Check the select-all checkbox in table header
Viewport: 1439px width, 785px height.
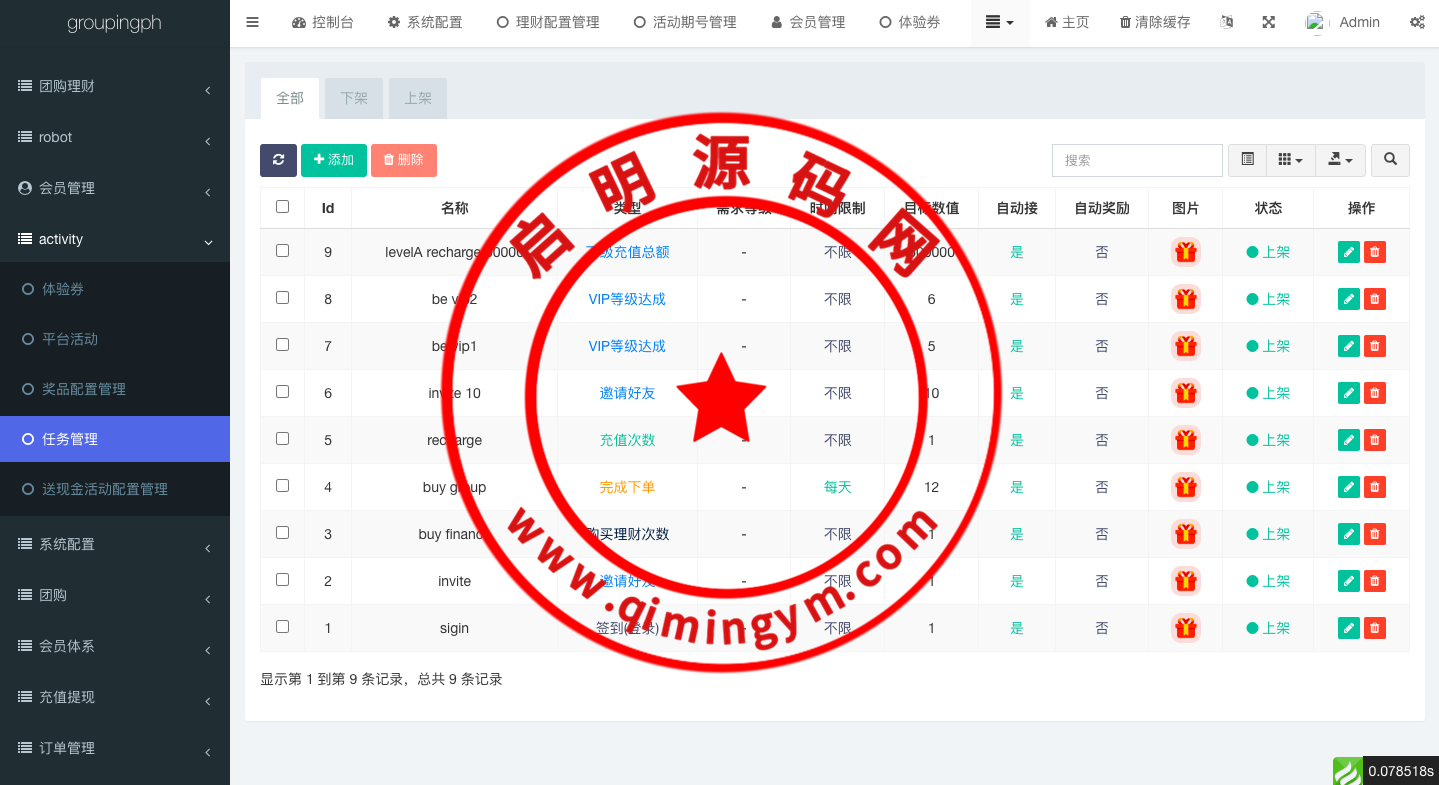click(x=282, y=207)
